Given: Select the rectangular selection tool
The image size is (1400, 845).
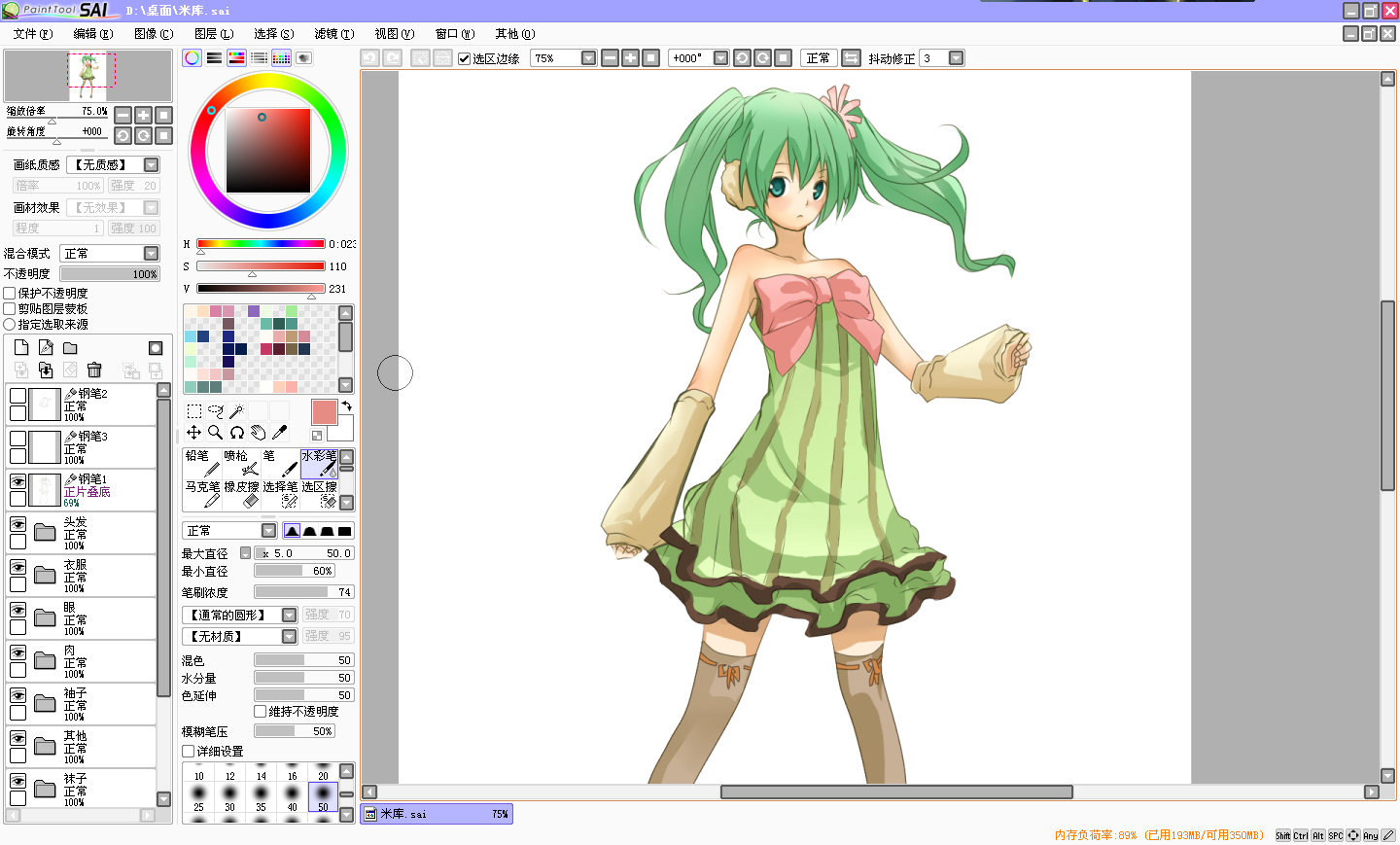Looking at the screenshot, I should point(194,411).
